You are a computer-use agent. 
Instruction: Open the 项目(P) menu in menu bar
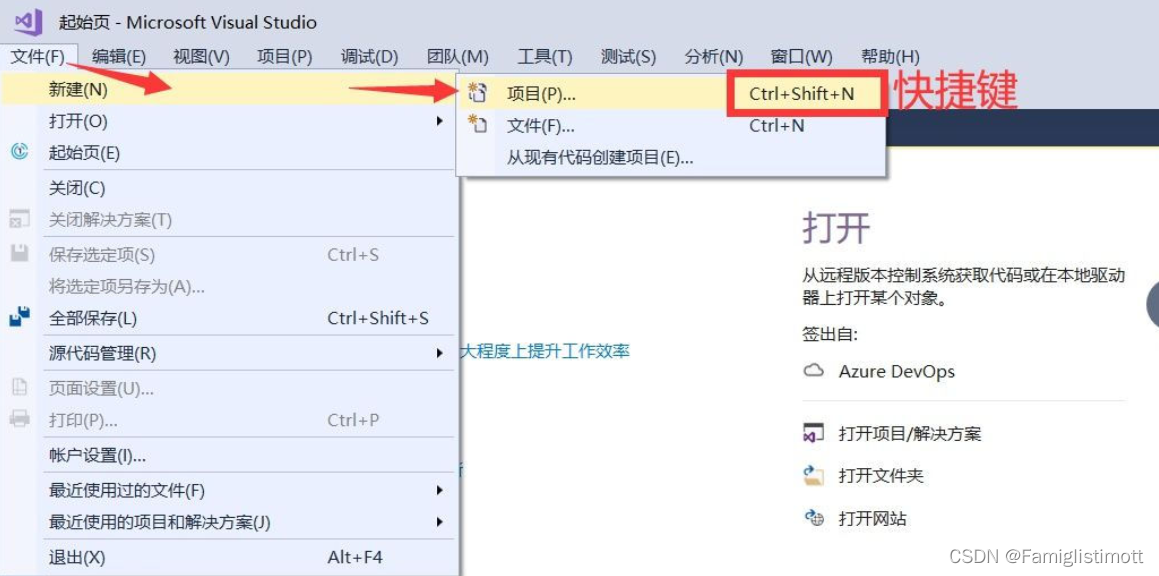click(x=285, y=56)
